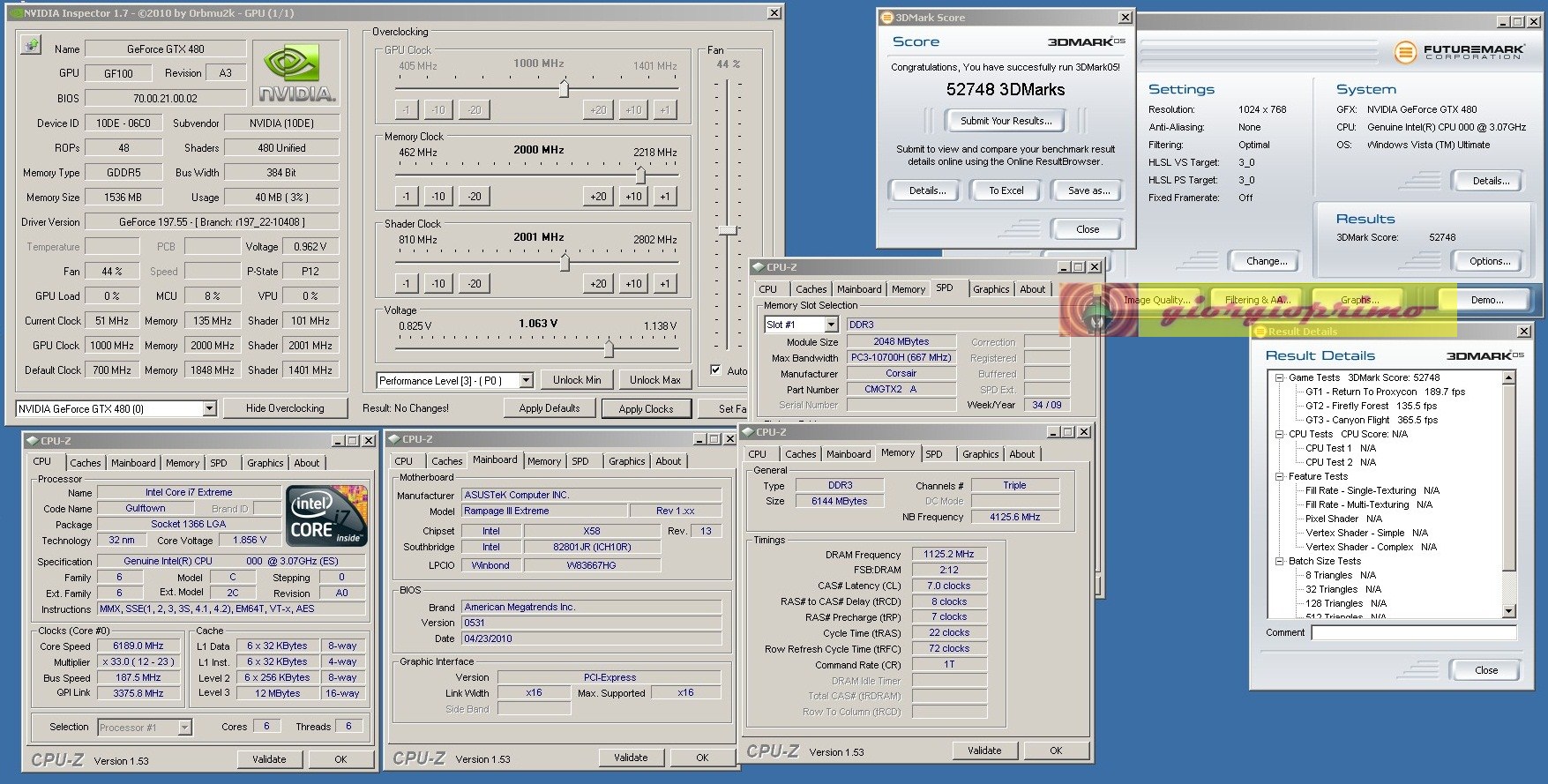Collapse the Game Tests tree node
The height and width of the screenshot is (784, 1548).
tap(1279, 377)
